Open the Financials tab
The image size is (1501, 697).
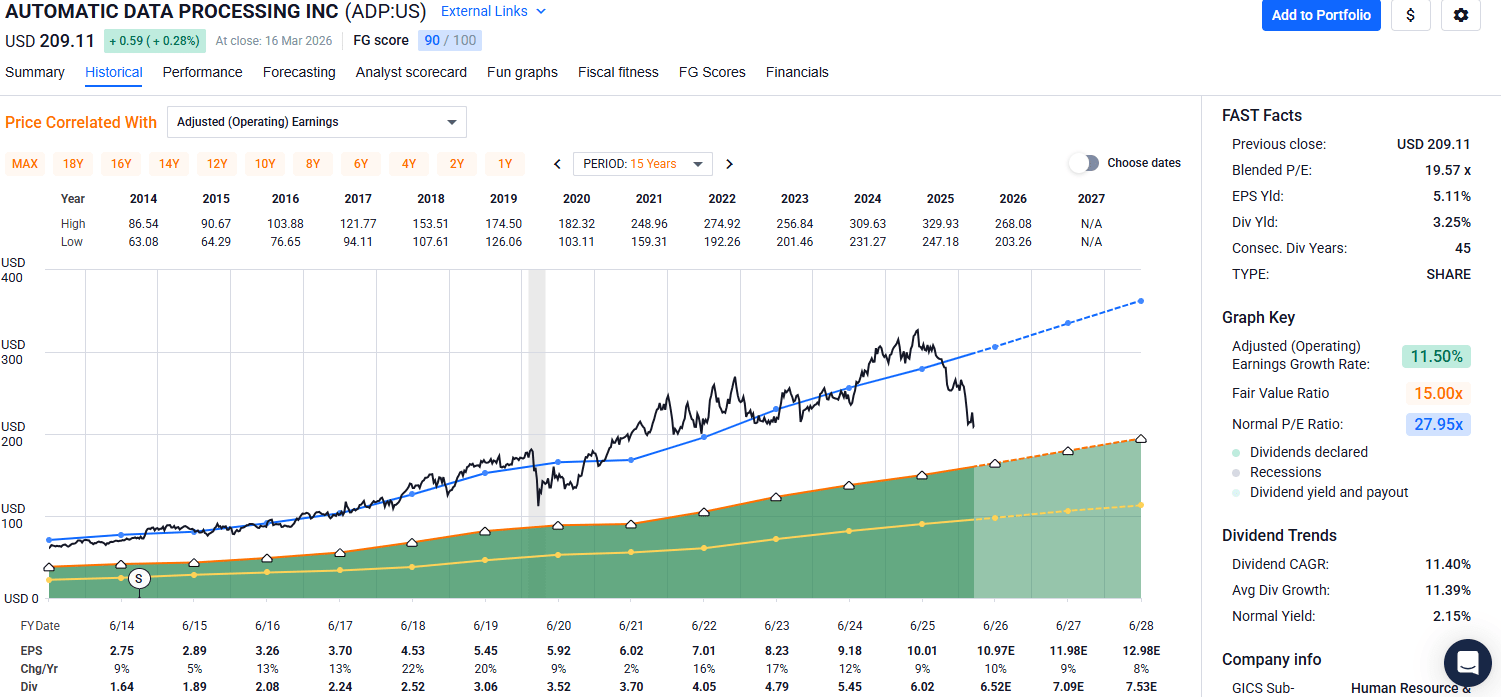[797, 72]
